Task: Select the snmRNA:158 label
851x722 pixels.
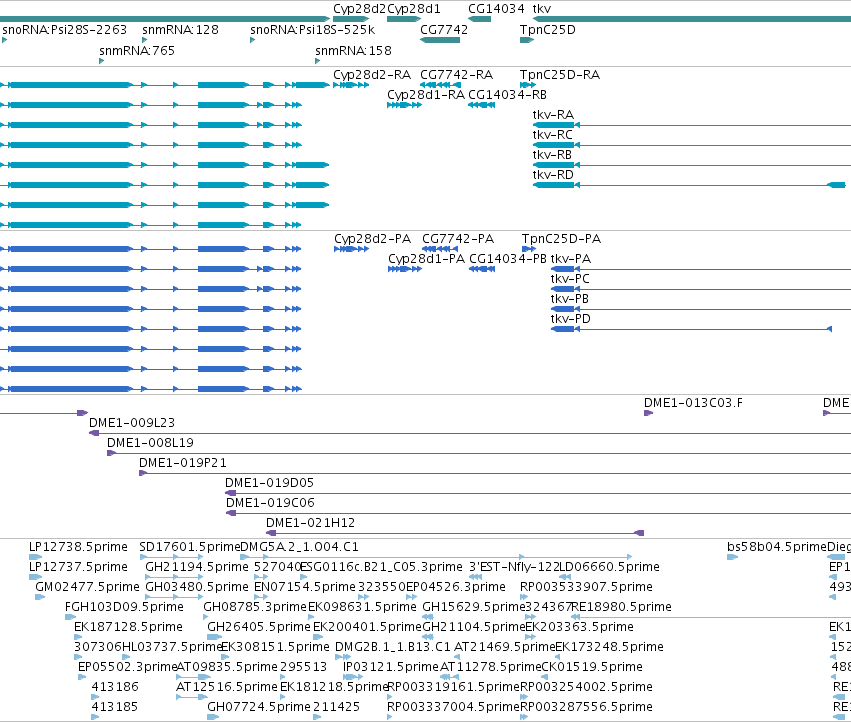Action: [353, 50]
